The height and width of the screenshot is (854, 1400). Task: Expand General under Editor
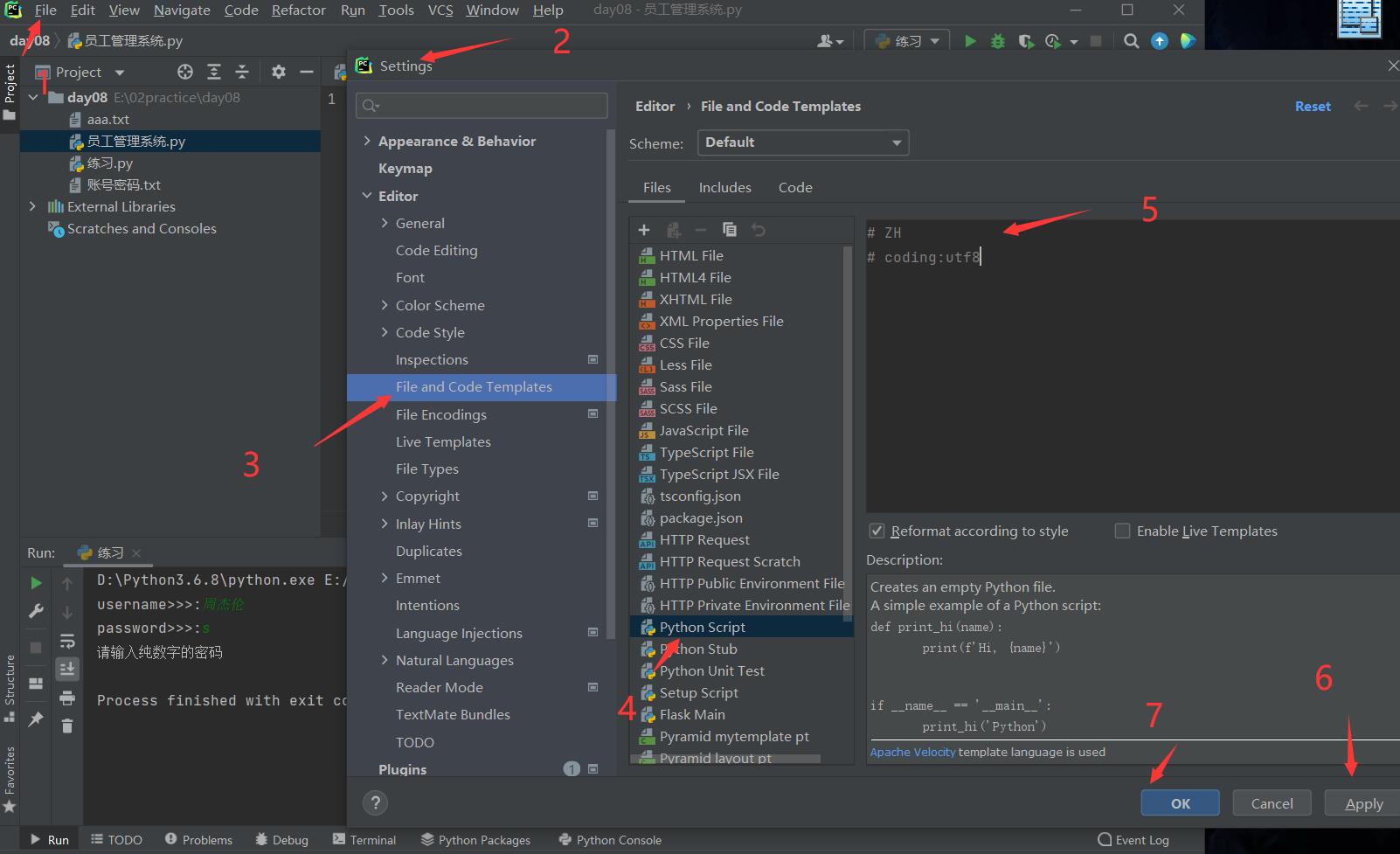click(385, 223)
